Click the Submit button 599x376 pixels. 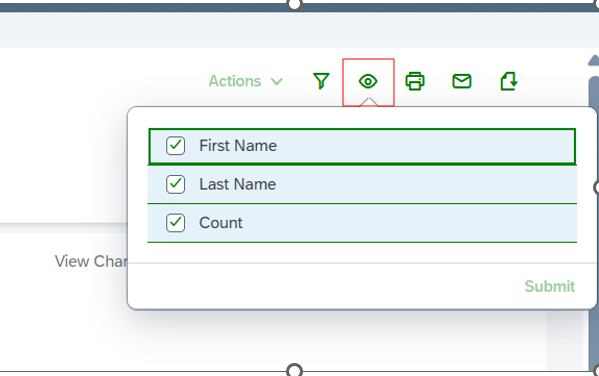pyautogui.click(x=550, y=286)
